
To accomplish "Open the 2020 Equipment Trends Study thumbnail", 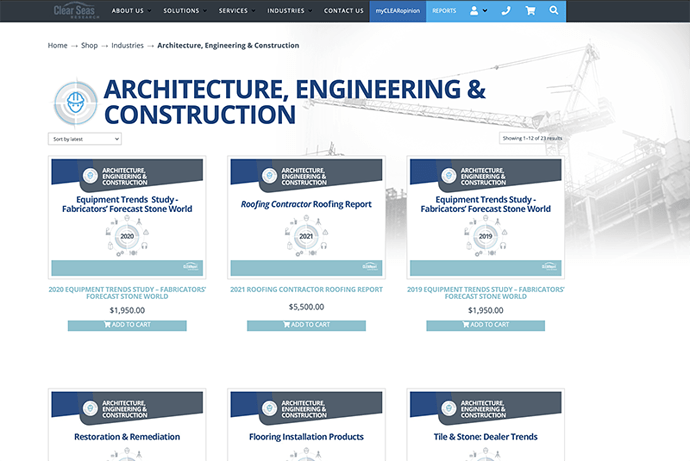I will pos(127,217).
